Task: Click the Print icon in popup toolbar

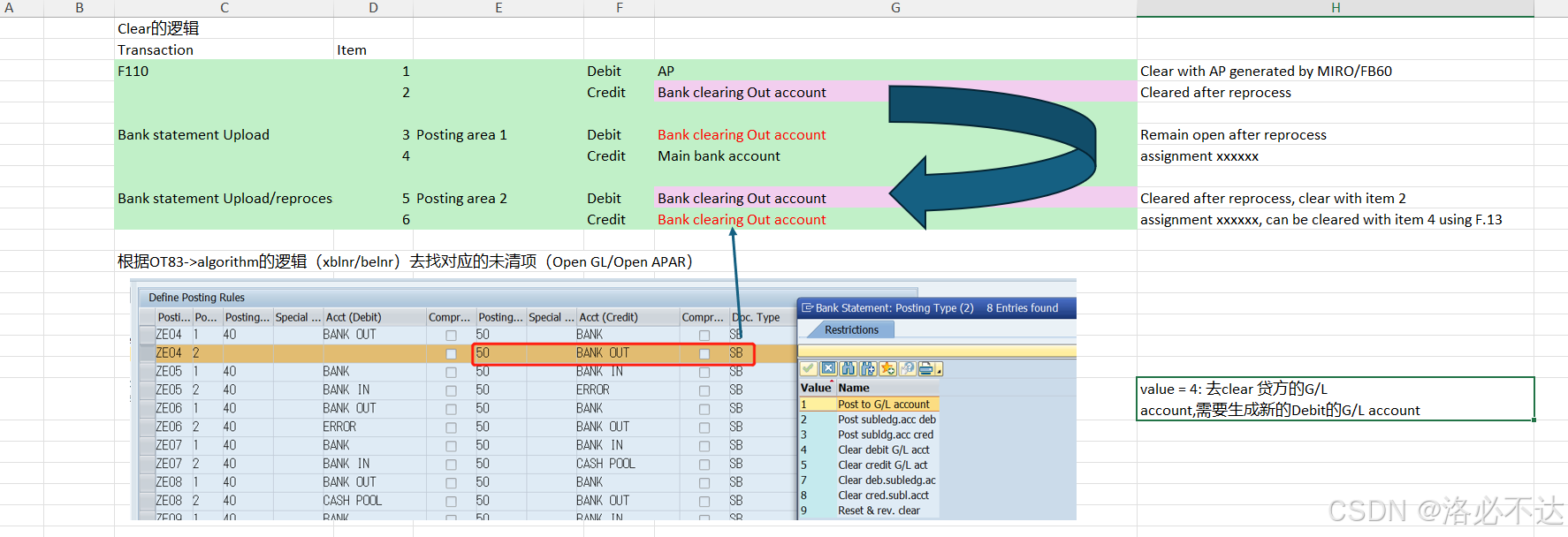Action: [x=925, y=368]
